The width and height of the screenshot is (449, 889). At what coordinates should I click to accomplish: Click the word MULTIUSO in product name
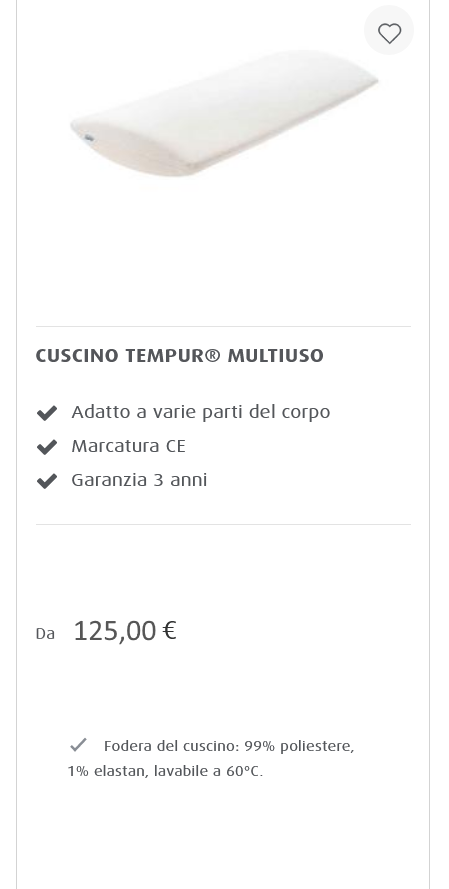pos(276,355)
